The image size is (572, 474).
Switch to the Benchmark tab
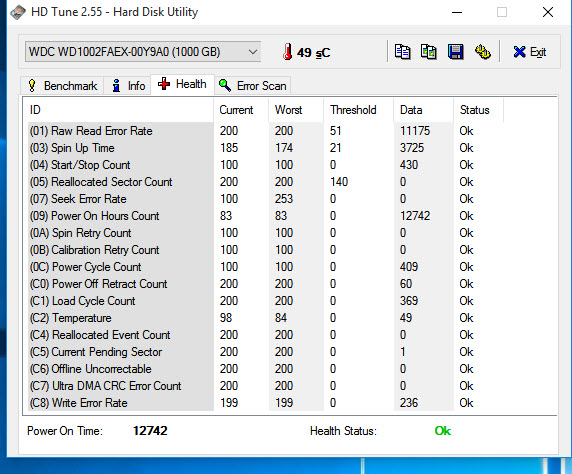point(62,86)
